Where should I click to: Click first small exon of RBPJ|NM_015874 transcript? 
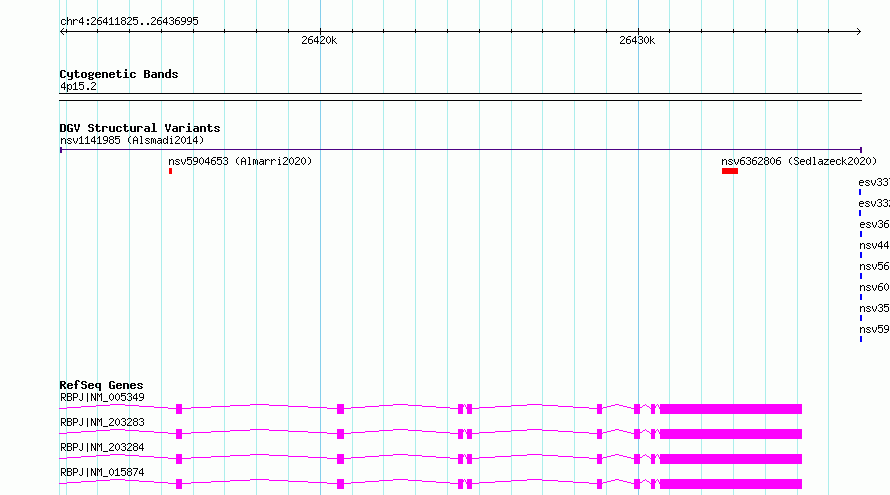click(179, 484)
